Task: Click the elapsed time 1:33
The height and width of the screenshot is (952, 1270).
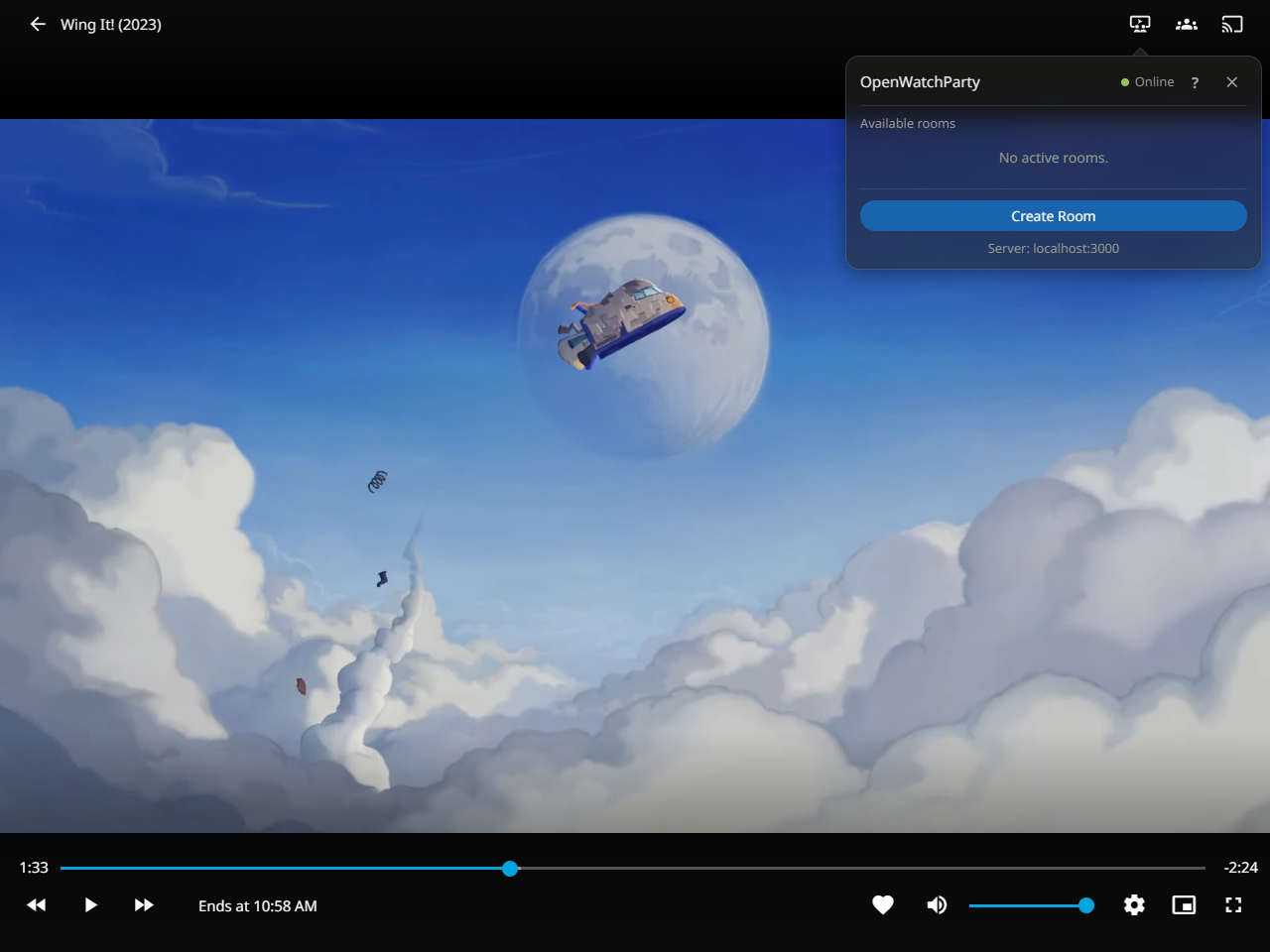Action: pos(34,868)
